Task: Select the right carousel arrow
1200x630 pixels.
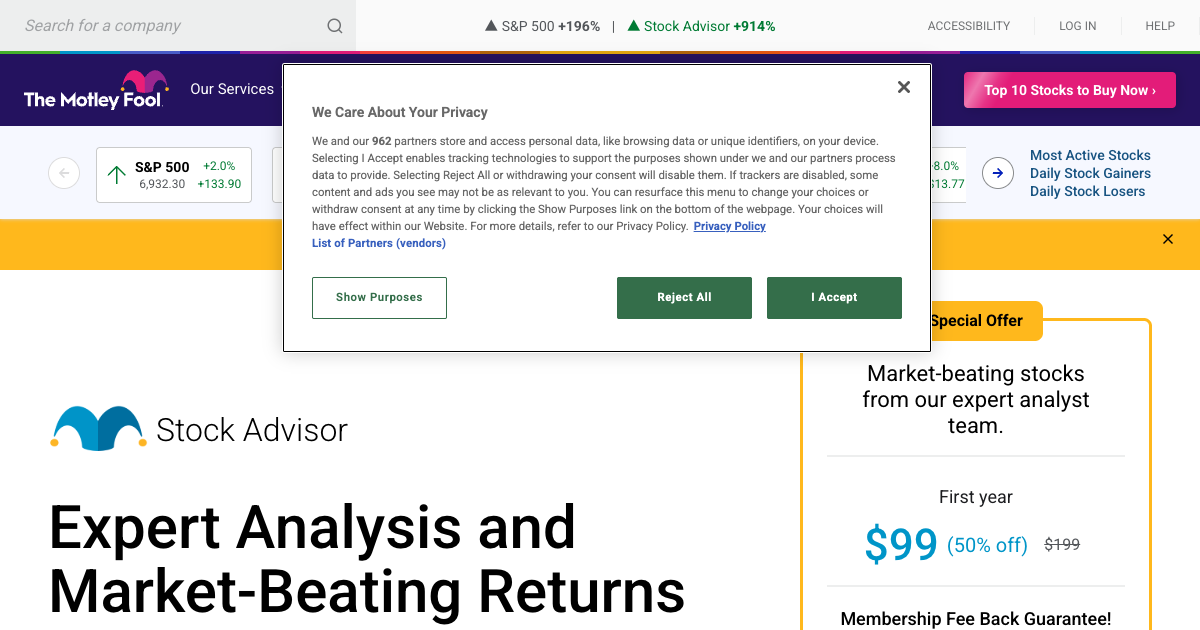Action: (997, 173)
